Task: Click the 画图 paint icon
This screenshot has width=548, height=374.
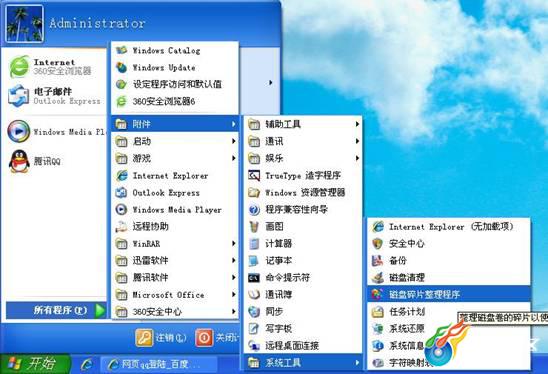Action: pos(254,226)
